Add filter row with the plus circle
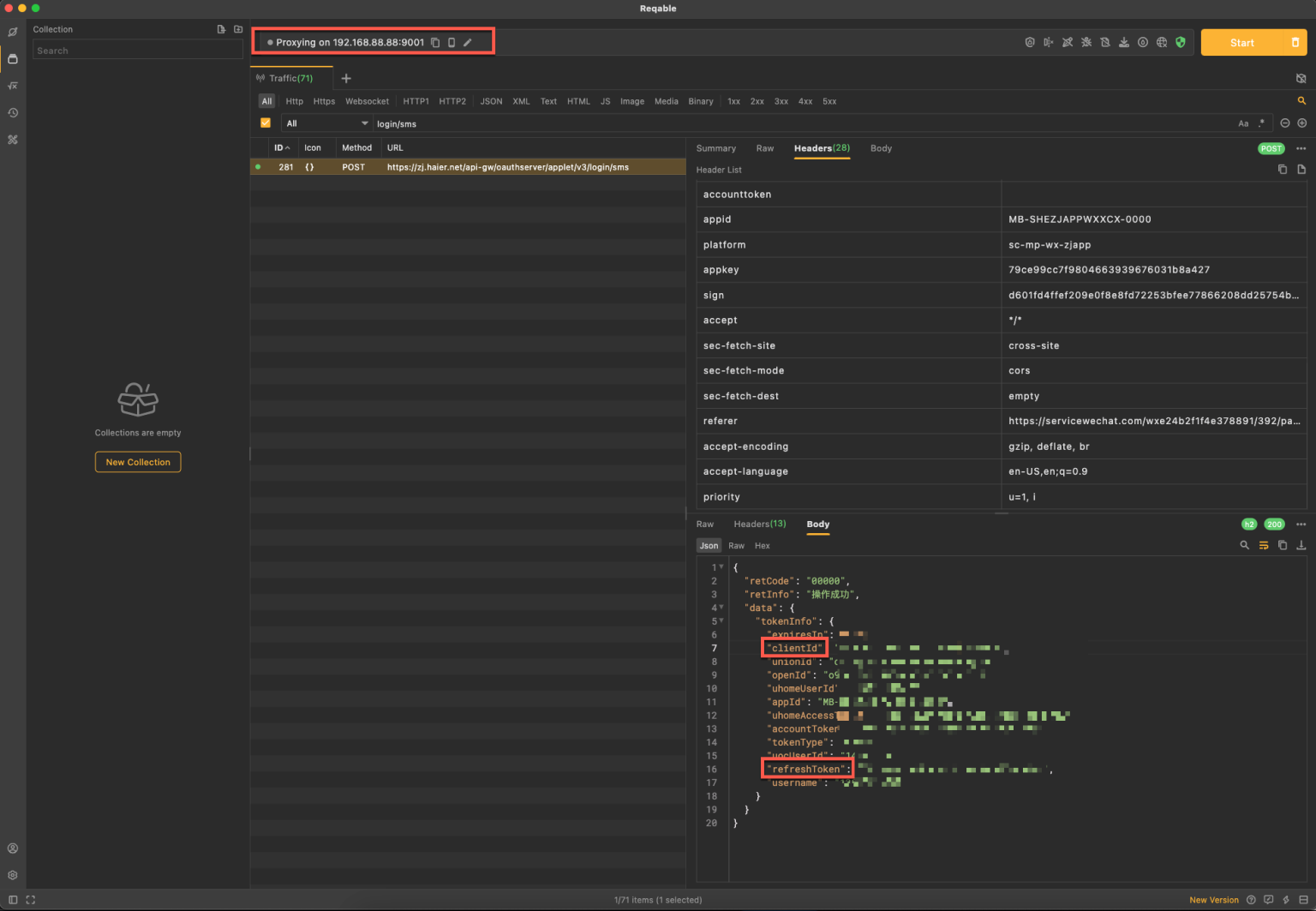This screenshot has height=911, width=1316. [1302, 123]
